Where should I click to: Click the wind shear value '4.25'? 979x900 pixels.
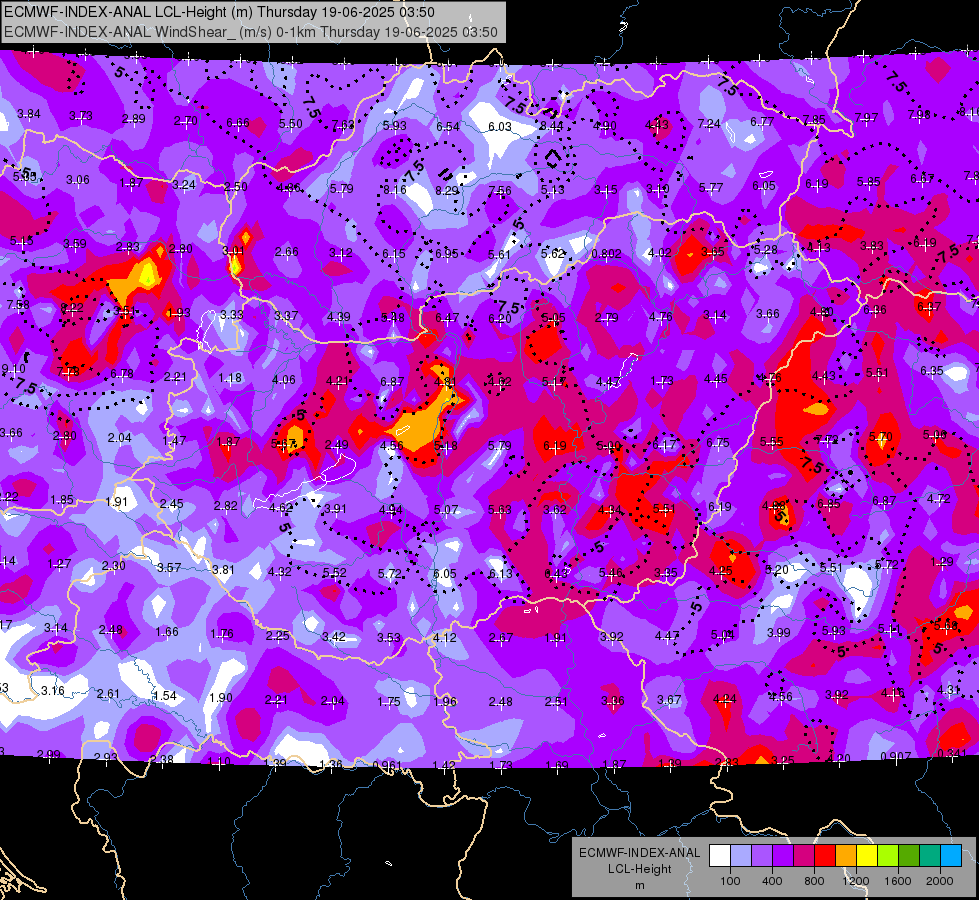[x=721, y=571]
